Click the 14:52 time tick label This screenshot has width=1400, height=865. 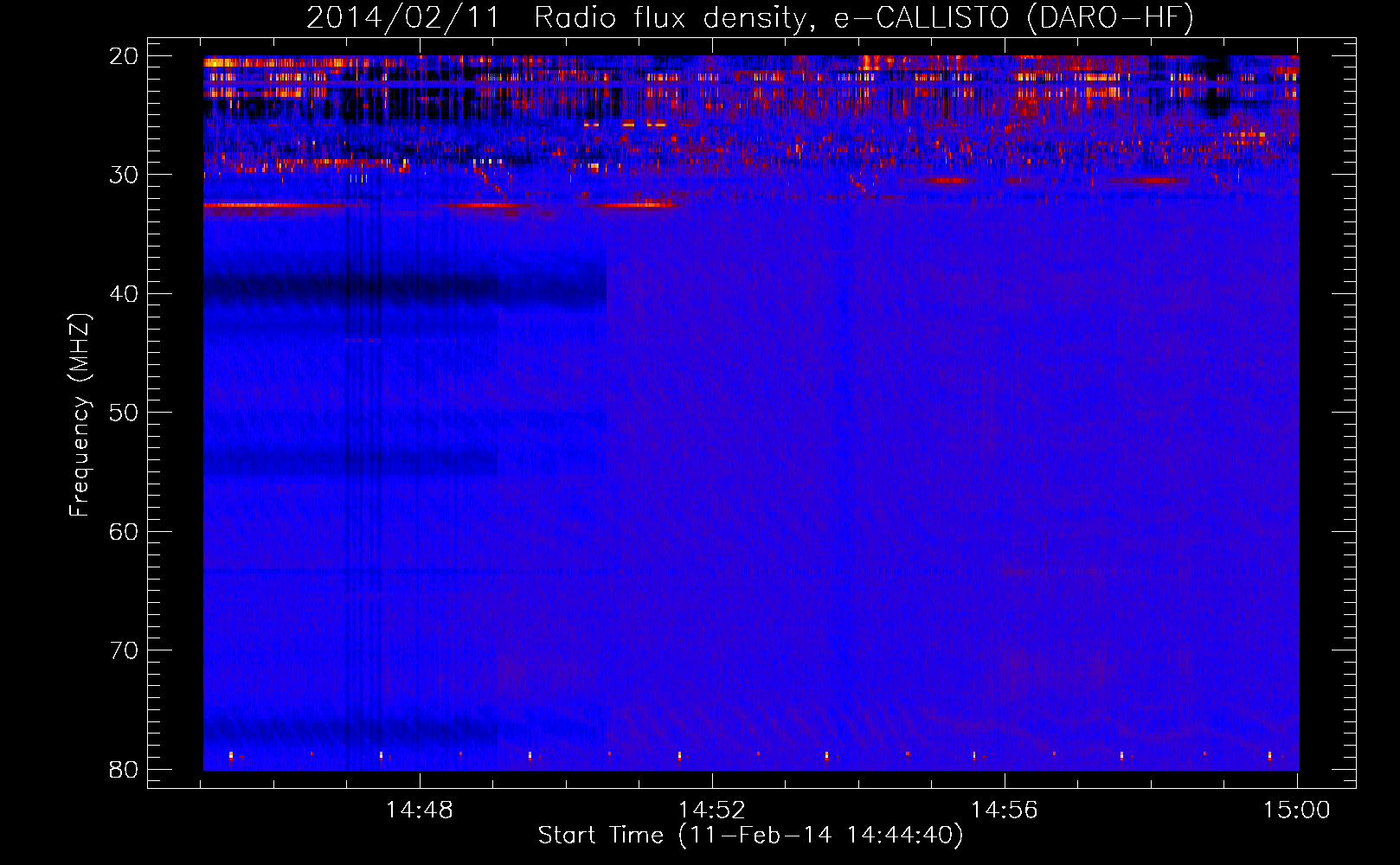(711, 811)
